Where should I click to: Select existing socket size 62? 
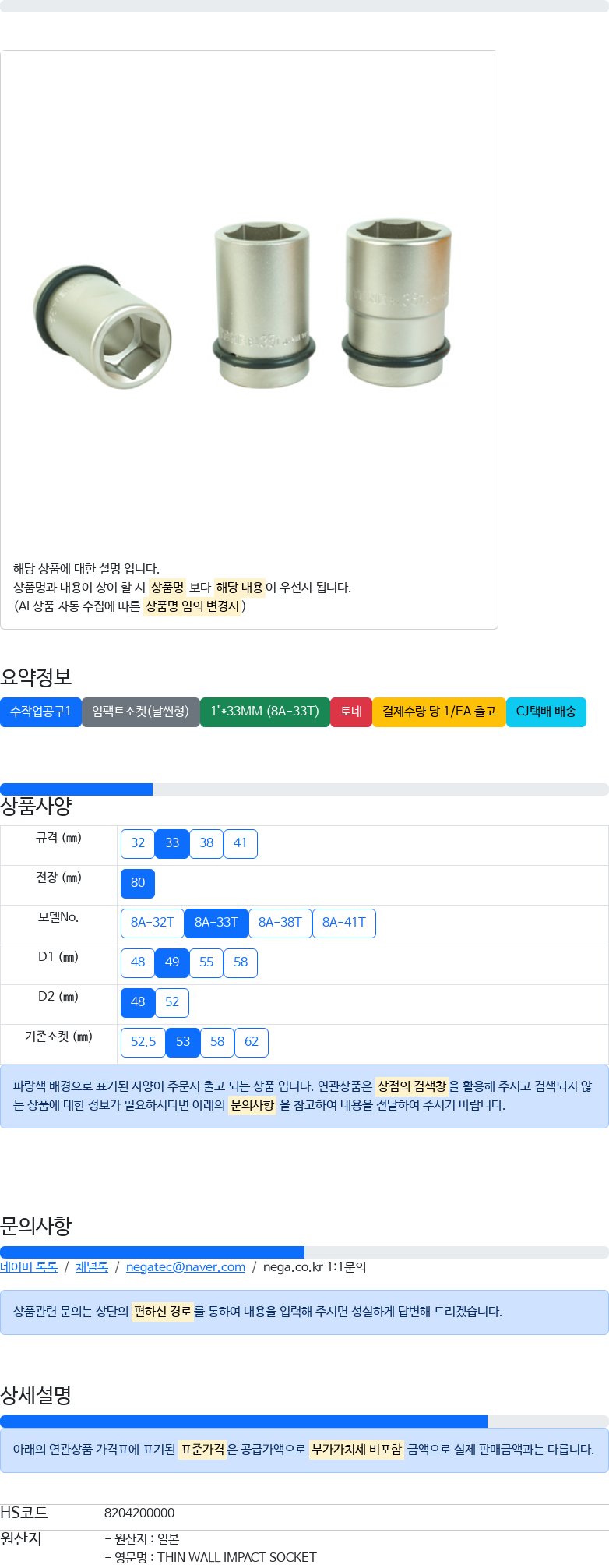pyautogui.click(x=252, y=1042)
